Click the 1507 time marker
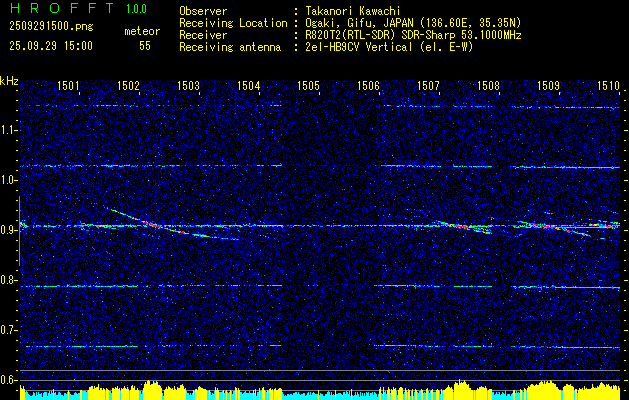The image size is (629, 400). click(x=428, y=85)
